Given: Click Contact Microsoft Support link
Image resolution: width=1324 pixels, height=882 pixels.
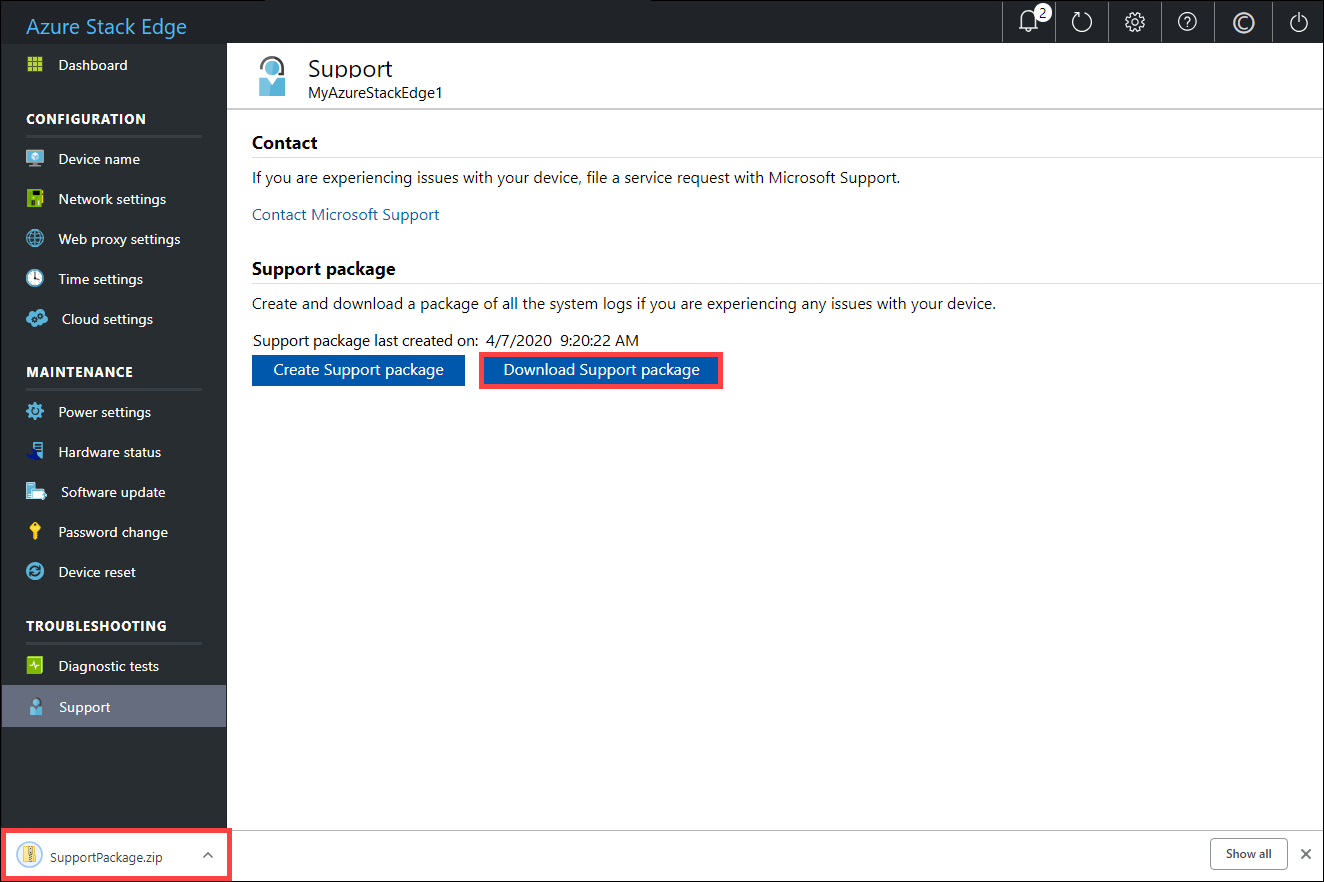Looking at the screenshot, I should point(345,214).
